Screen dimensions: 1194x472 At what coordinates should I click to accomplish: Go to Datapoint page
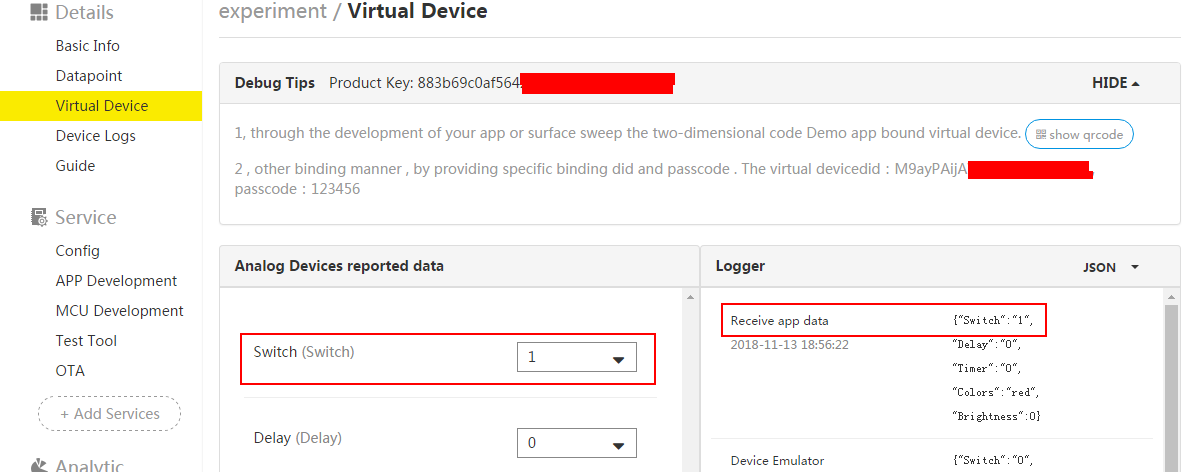(89, 76)
